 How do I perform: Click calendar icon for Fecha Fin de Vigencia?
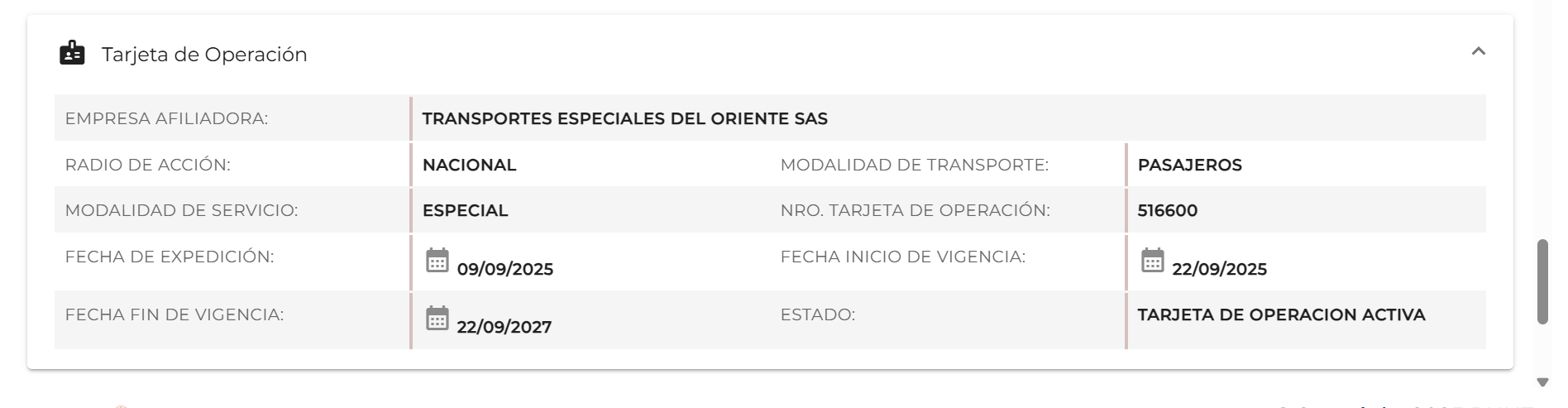[x=437, y=319]
